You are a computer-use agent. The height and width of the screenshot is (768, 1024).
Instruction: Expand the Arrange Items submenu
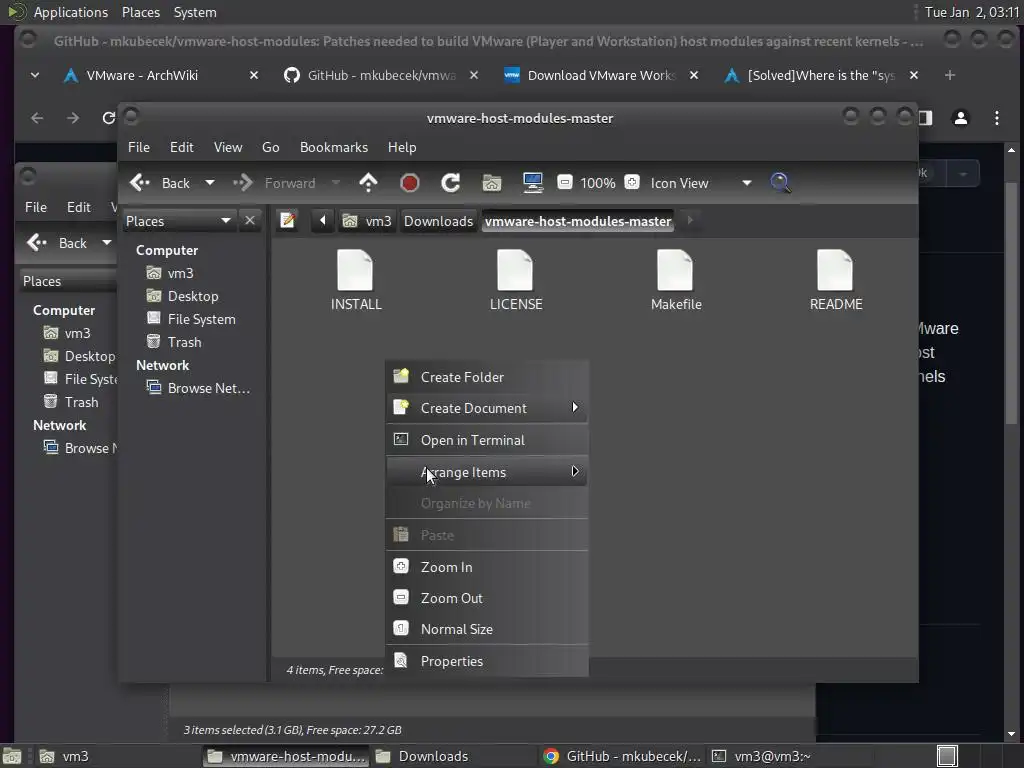(x=487, y=472)
